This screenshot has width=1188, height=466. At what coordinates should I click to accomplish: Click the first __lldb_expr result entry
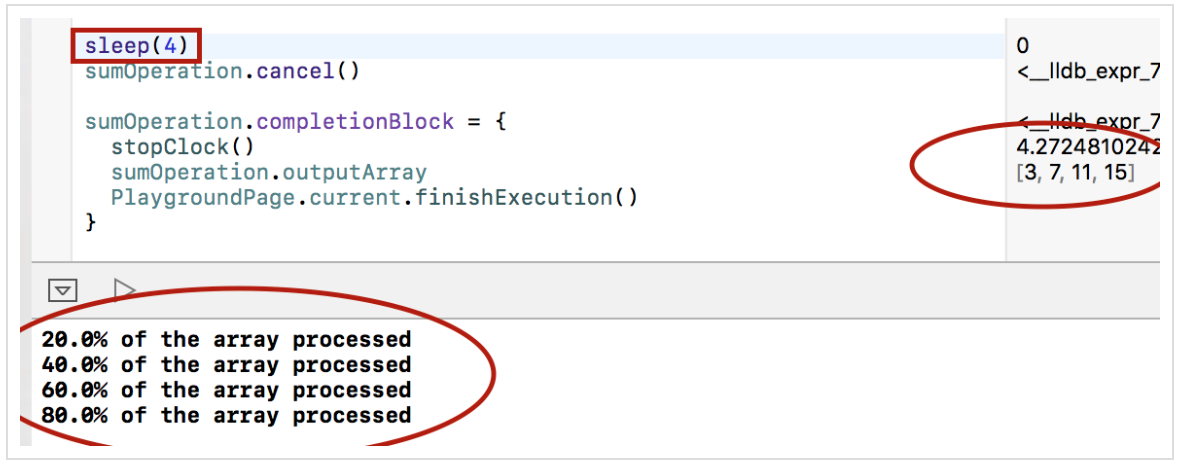pos(1087,71)
